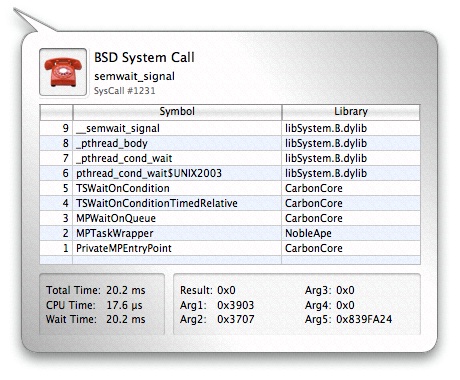
Task: Click the Result 0x0 value
Action: (x=226, y=290)
